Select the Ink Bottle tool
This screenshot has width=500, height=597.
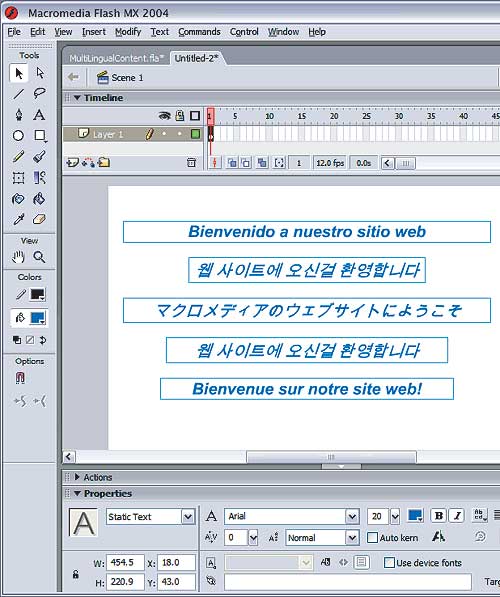(18, 198)
